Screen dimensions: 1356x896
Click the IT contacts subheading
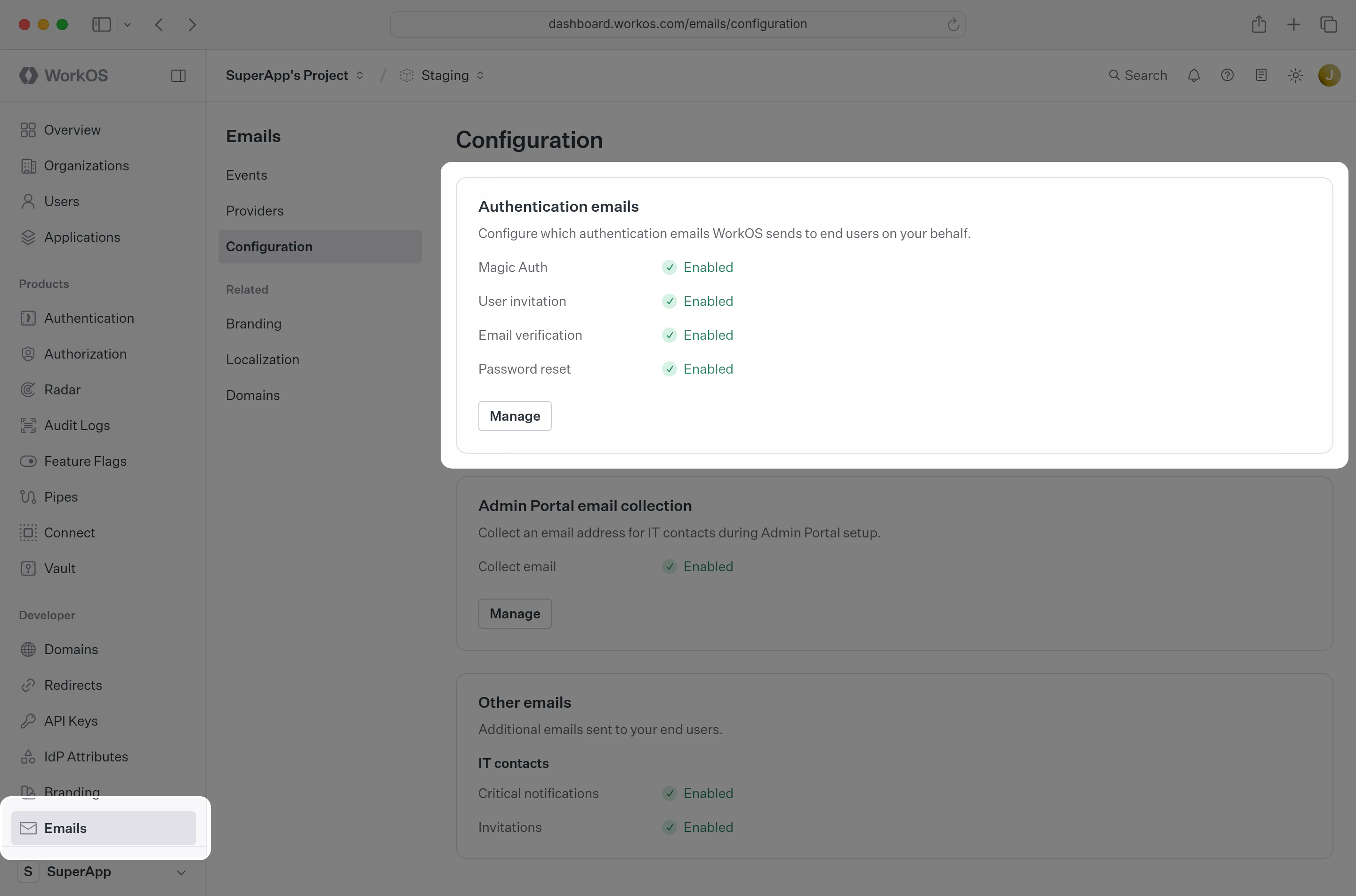513,763
